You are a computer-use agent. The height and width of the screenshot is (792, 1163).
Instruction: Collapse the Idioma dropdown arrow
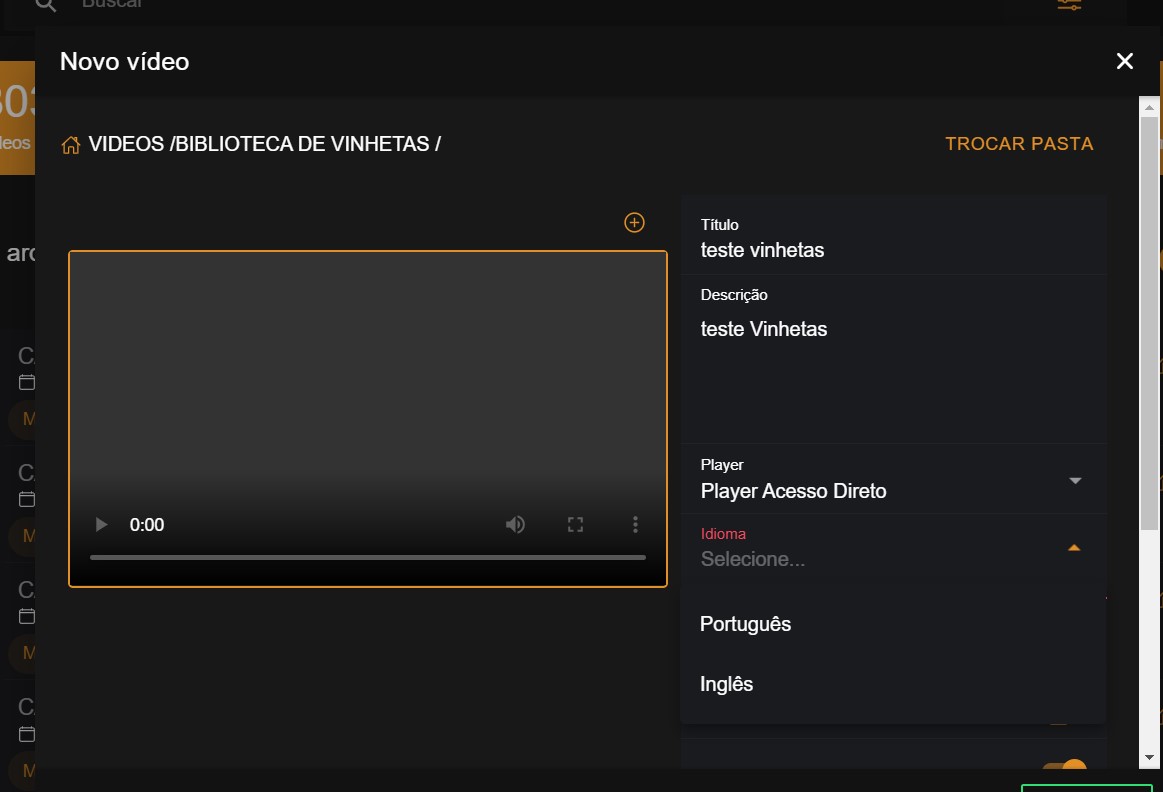(1074, 548)
